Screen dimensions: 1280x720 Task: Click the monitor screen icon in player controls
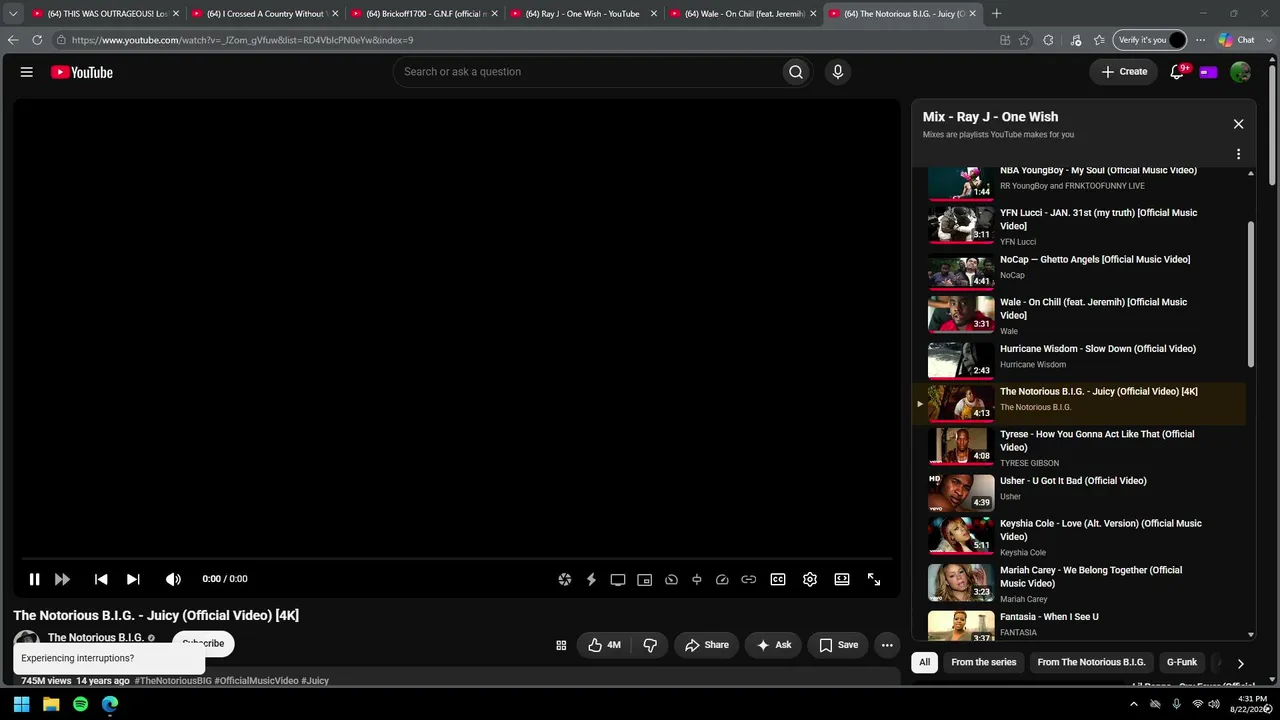[x=618, y=580]
